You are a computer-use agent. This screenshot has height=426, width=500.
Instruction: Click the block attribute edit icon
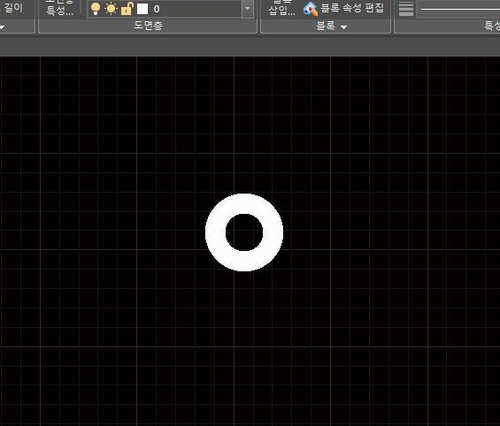click(x=310, y=9)
